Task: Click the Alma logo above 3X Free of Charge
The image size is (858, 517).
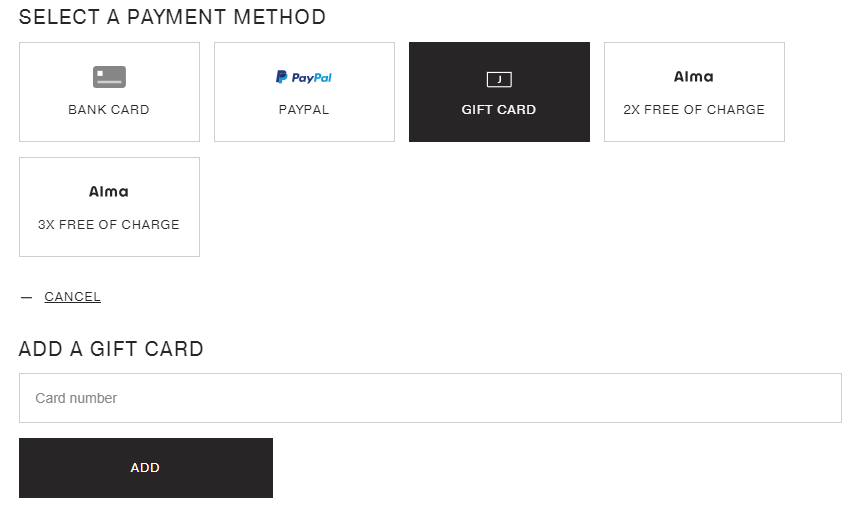Action: 109,192
